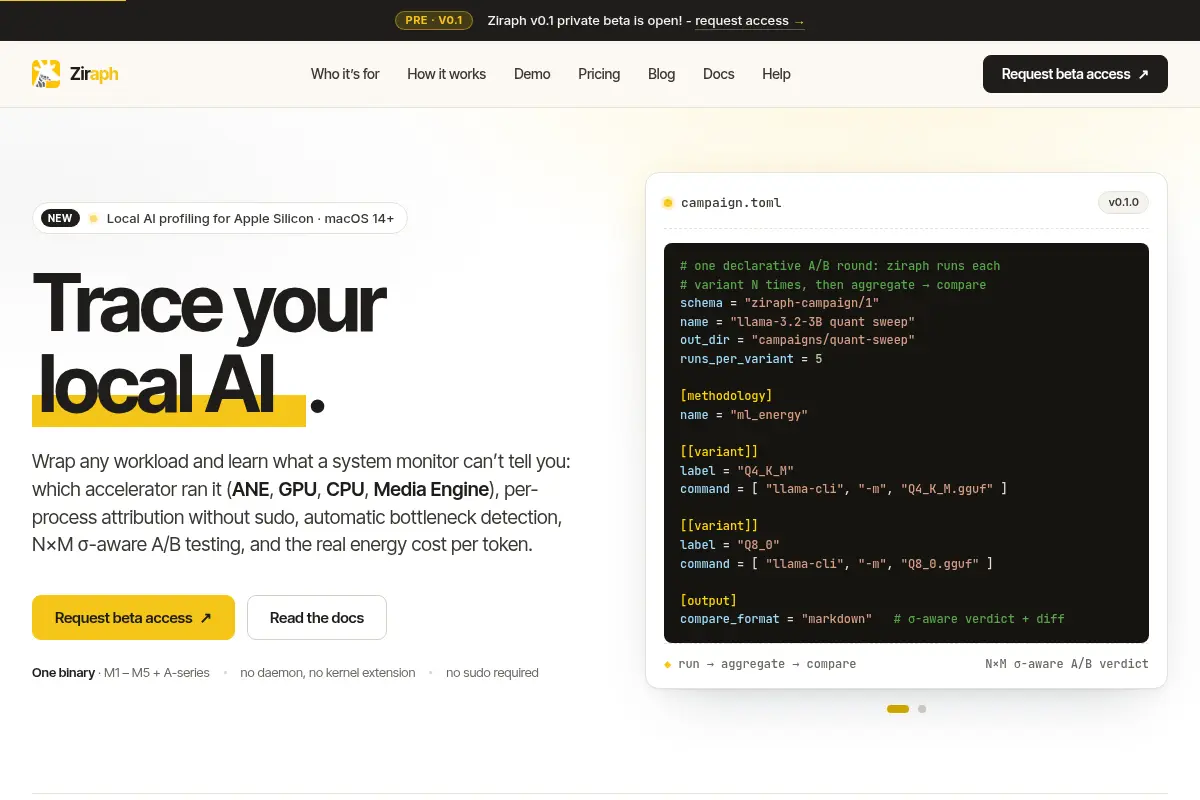The image size is (1200, 800).
Task: Click the yellow dot beside campaign.toml
Action: click(668, 203)
